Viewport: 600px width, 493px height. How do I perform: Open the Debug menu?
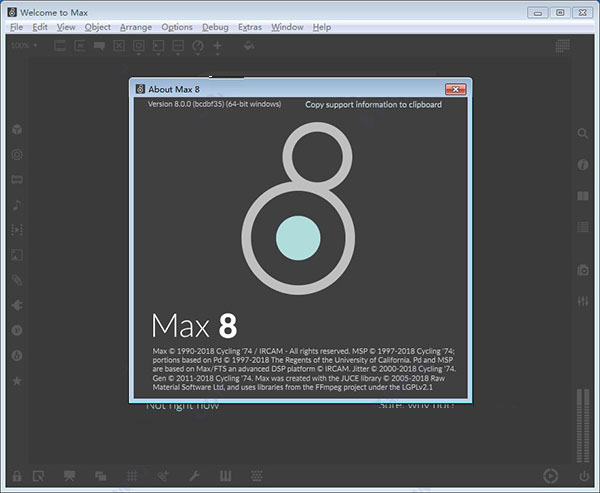point(215,27)
